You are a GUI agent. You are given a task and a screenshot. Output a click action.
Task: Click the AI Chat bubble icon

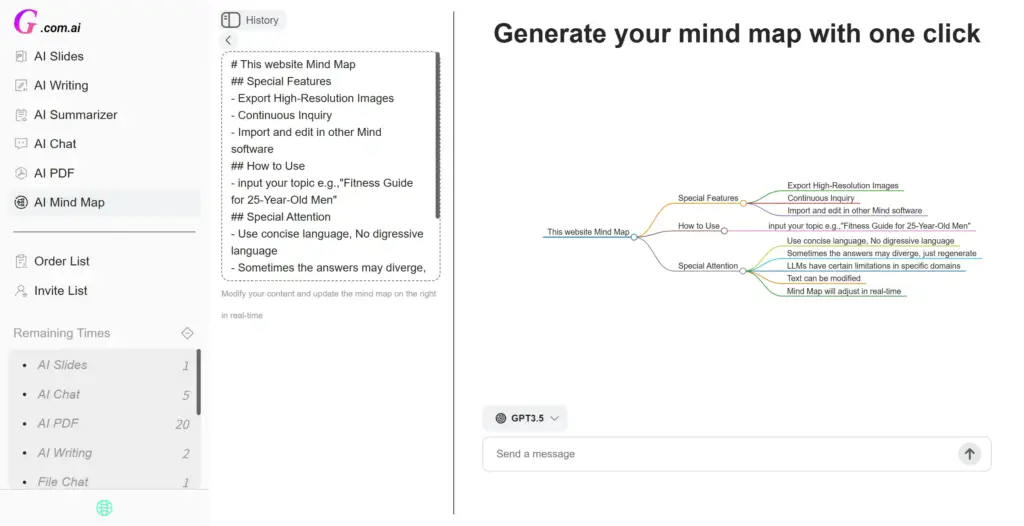click(x=21, y=144)
